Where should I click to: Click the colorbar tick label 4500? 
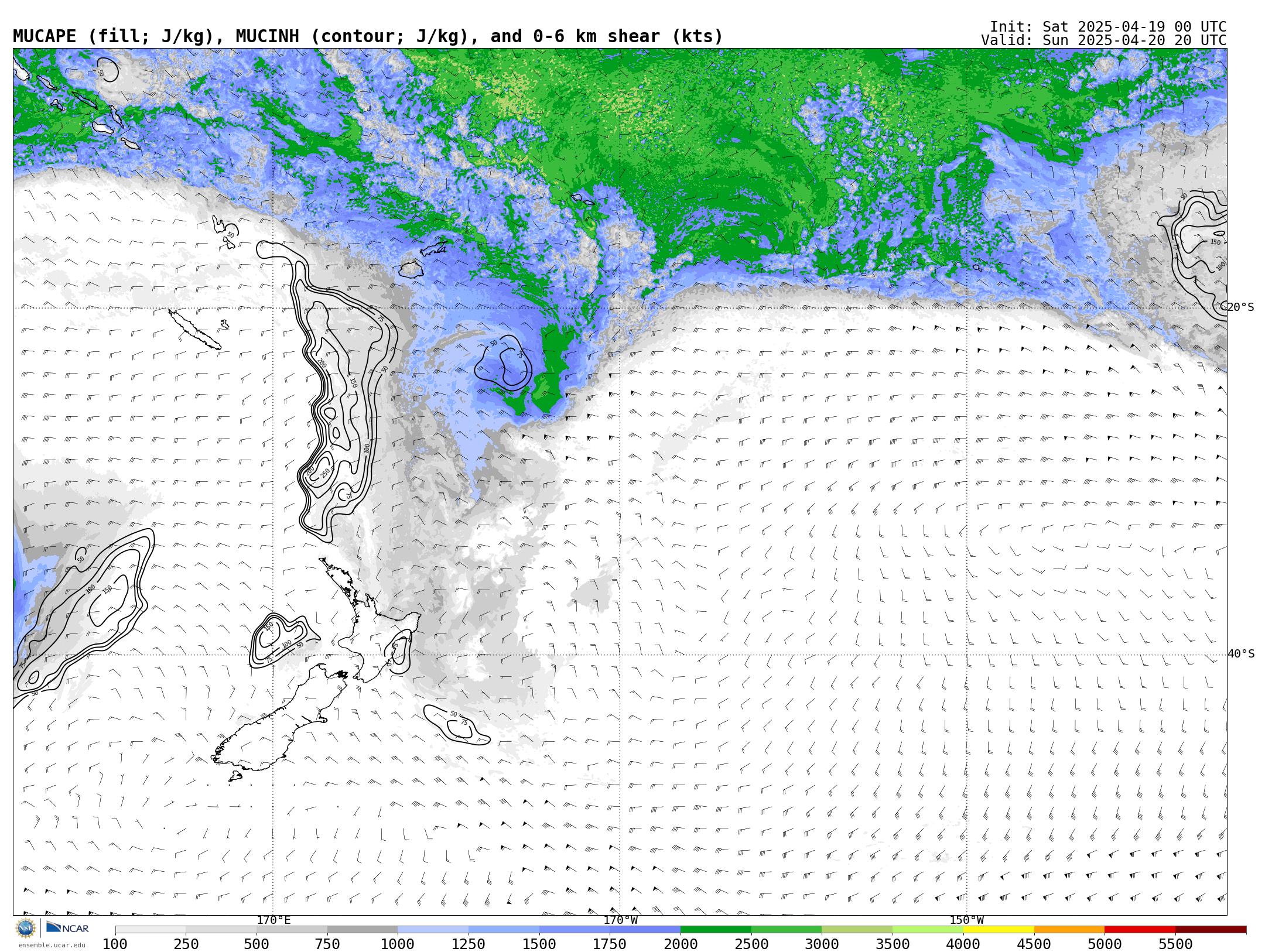[x=1034, y=944]
